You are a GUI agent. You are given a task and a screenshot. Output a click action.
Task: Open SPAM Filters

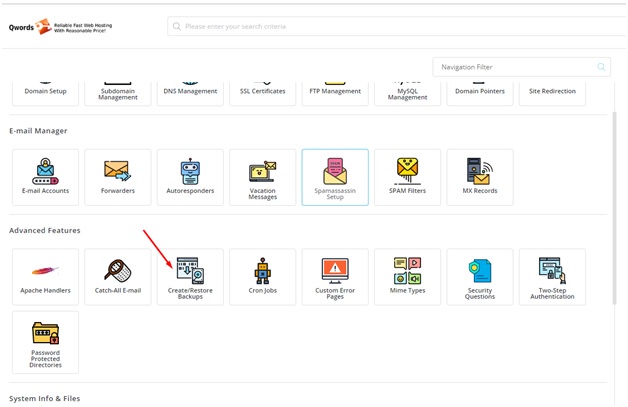407,177
